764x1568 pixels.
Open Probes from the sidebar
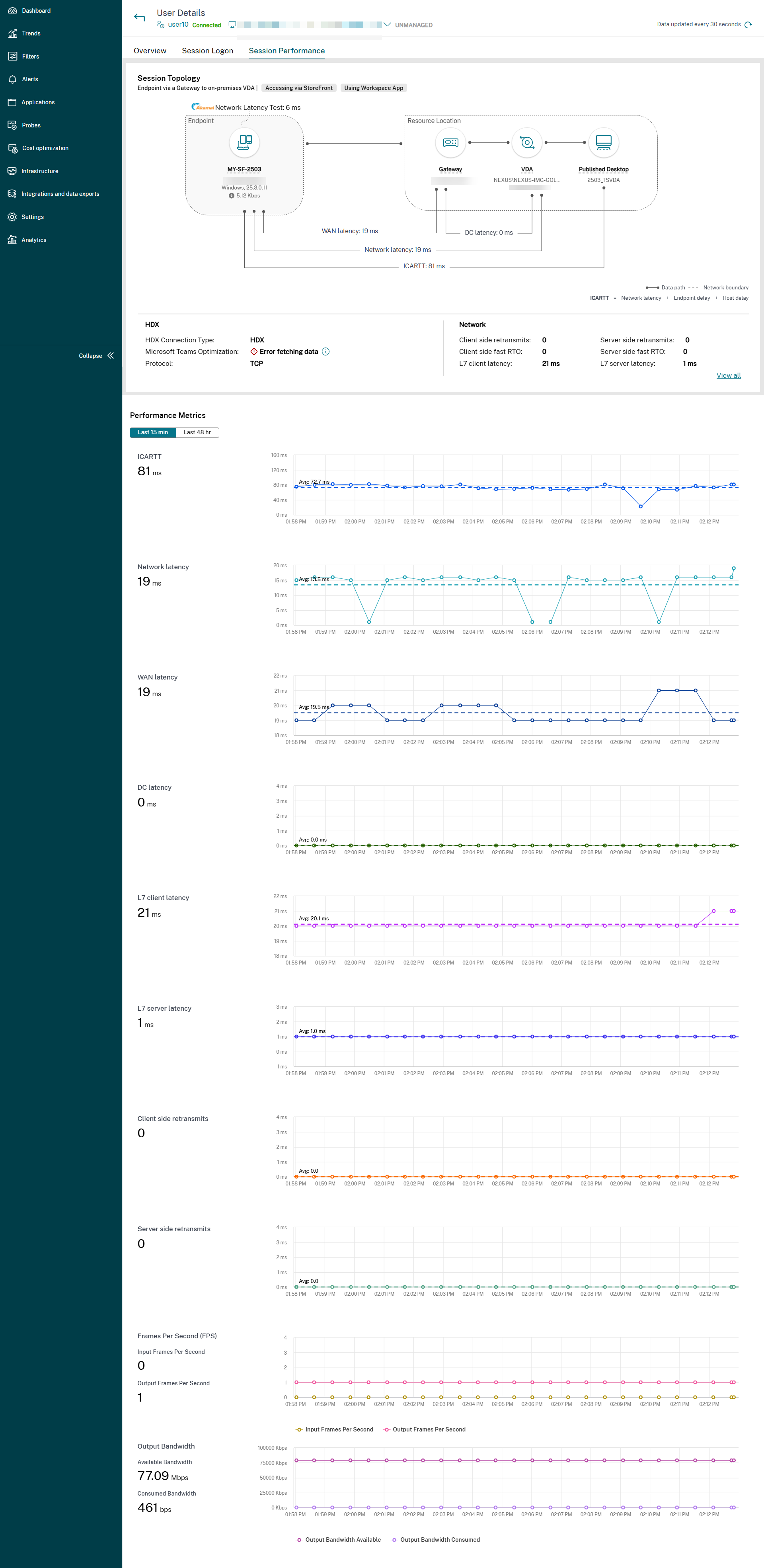pyautogui.click(x=31, y=125)
